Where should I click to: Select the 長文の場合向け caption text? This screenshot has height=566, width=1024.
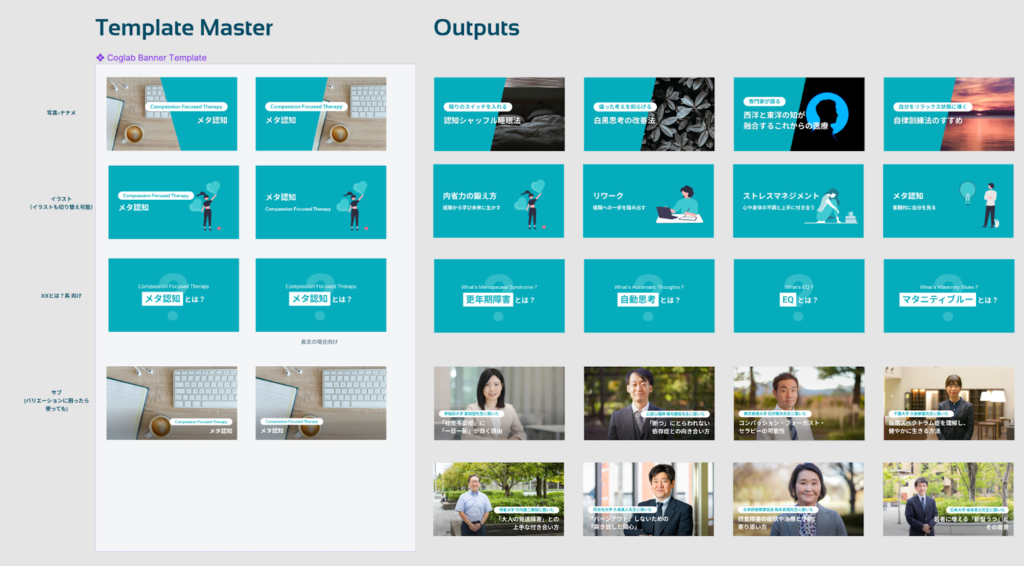point(320,342)
